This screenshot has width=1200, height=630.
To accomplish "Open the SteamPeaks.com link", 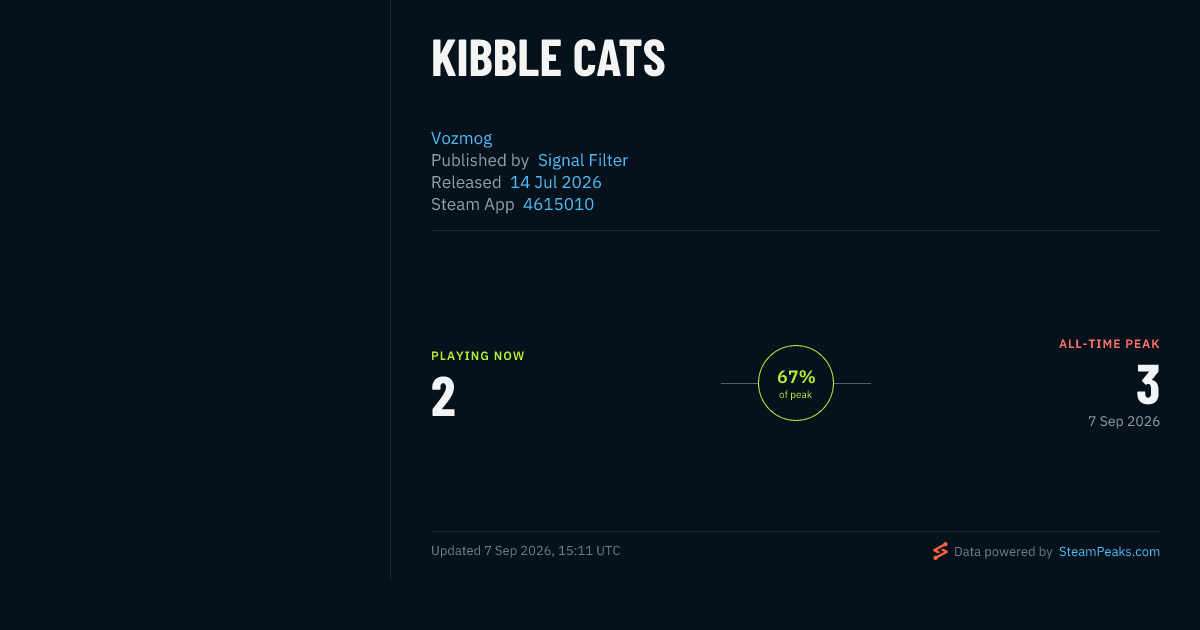I will 1109,551.
